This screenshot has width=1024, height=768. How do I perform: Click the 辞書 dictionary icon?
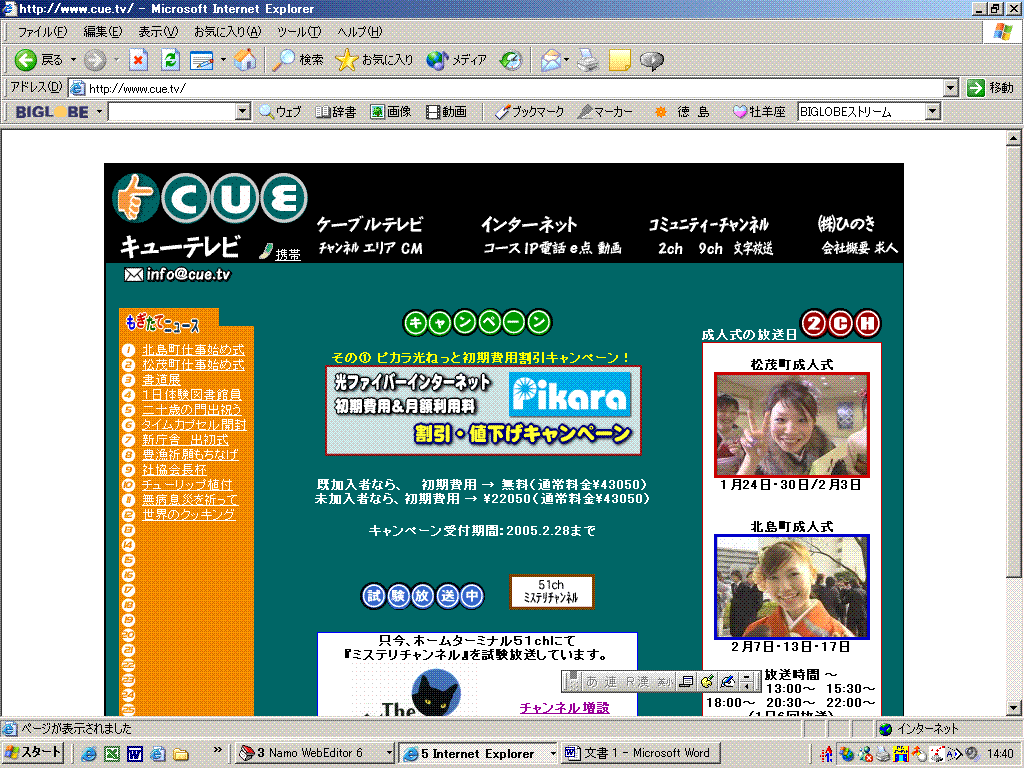pyautogui.click(x=336, y=112)
